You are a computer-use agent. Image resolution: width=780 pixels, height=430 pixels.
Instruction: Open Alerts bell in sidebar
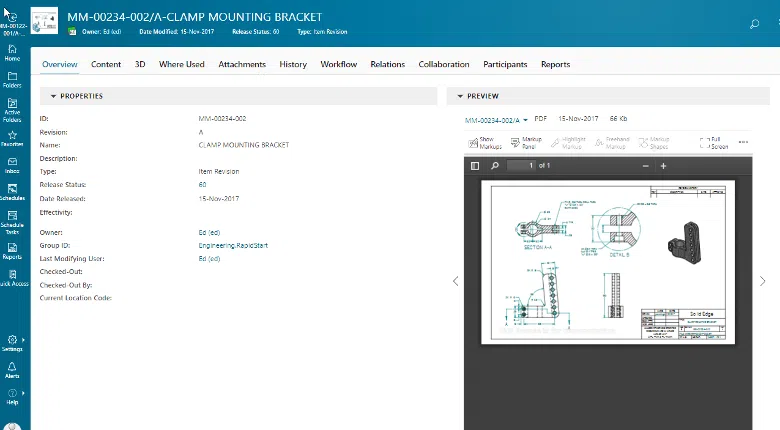coord(12,370)
